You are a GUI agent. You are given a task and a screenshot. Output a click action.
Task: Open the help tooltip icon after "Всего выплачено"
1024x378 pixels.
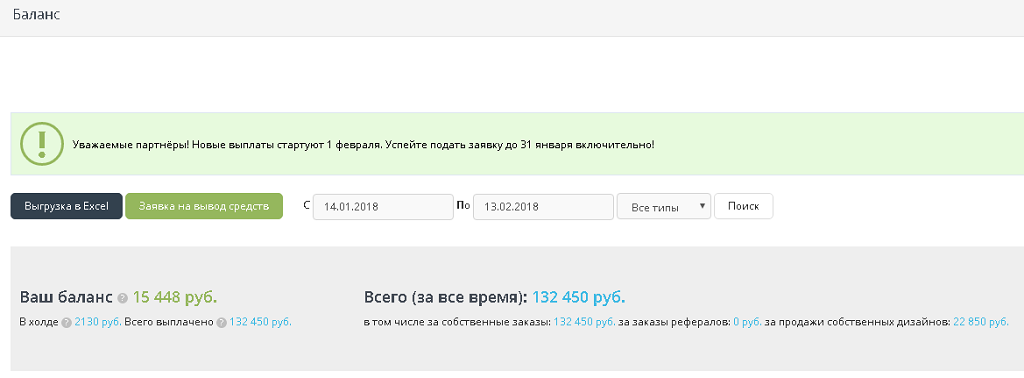coord(221,322)
